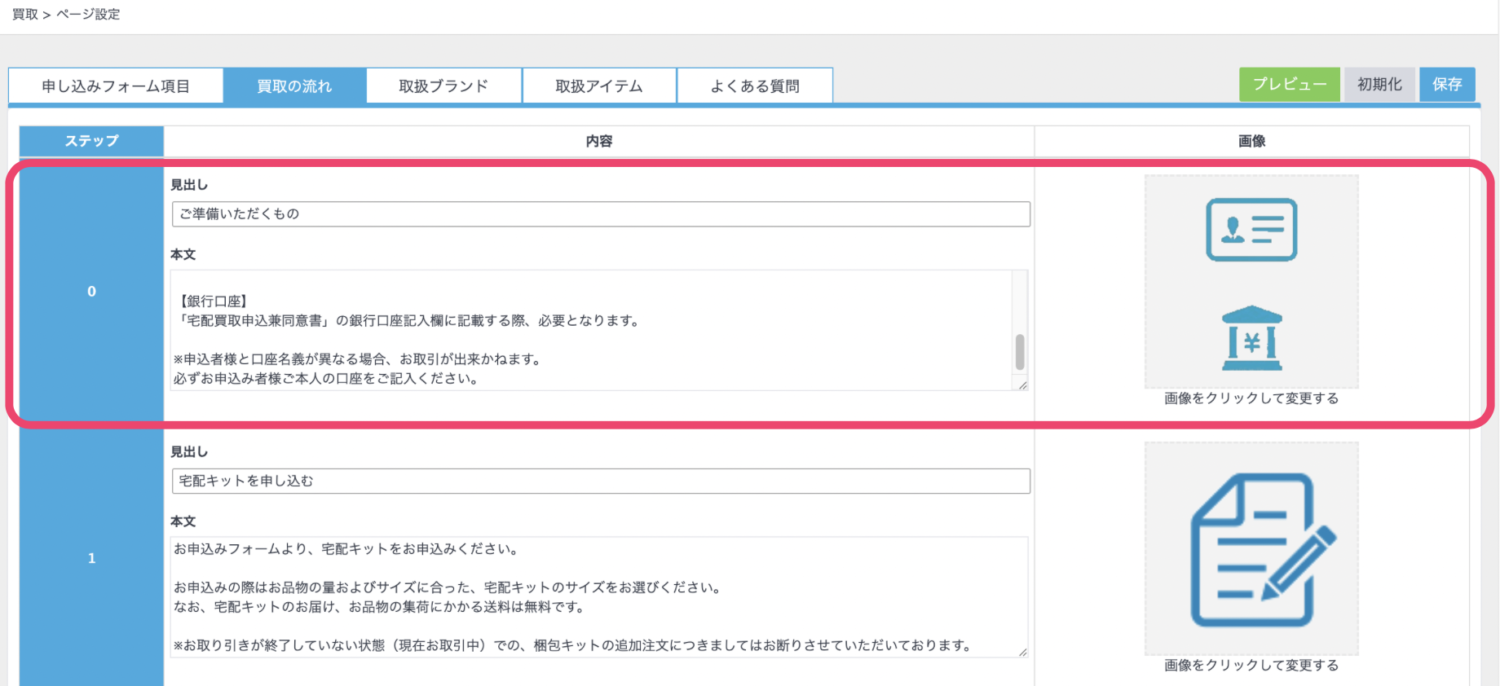Click the resize grip of step 1 body textarea
The width and height of the screenshot is (1500, 686).
tap(1021, 651)
